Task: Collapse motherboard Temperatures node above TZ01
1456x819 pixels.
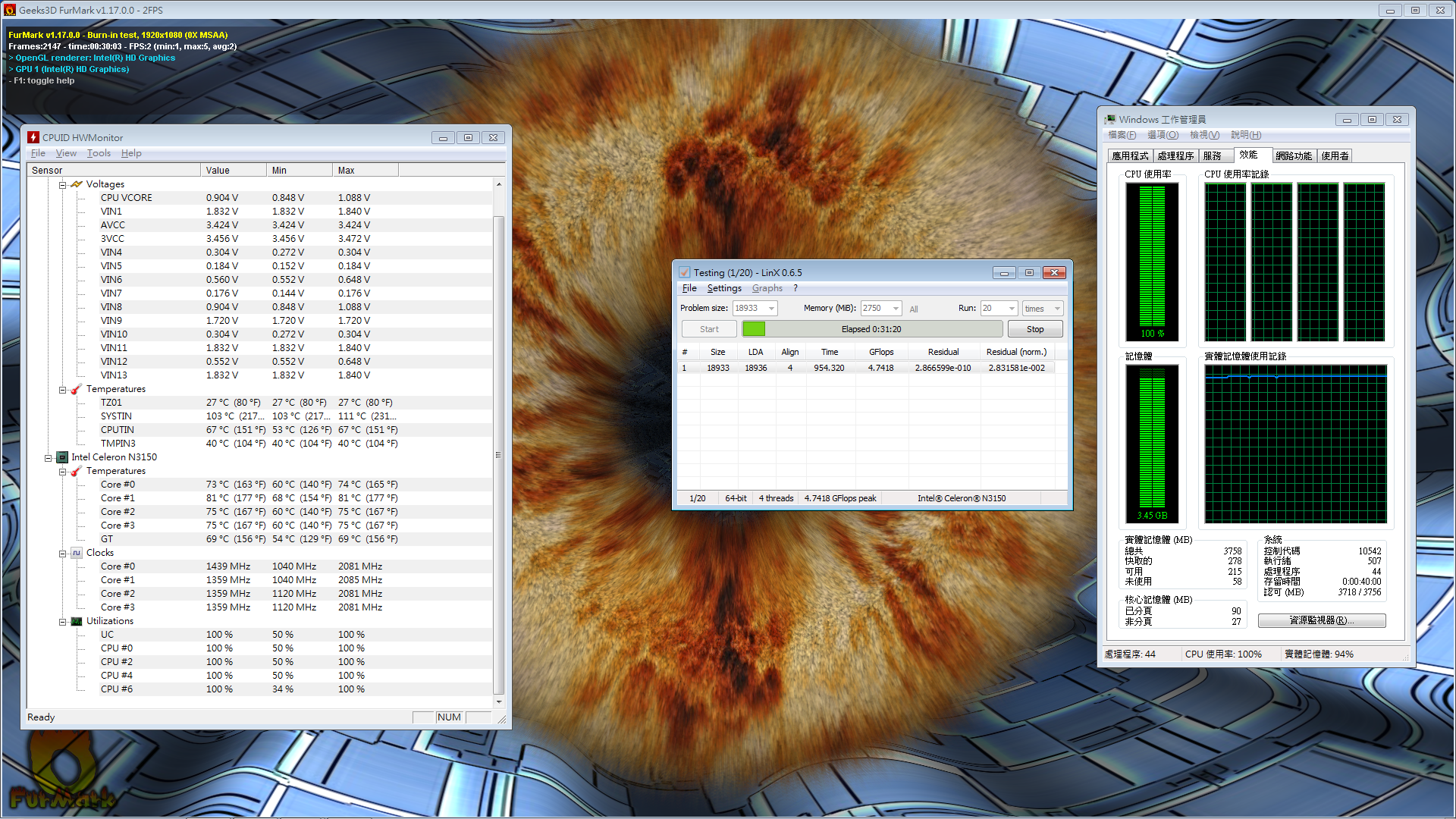Action: click(x=63, y=389)
